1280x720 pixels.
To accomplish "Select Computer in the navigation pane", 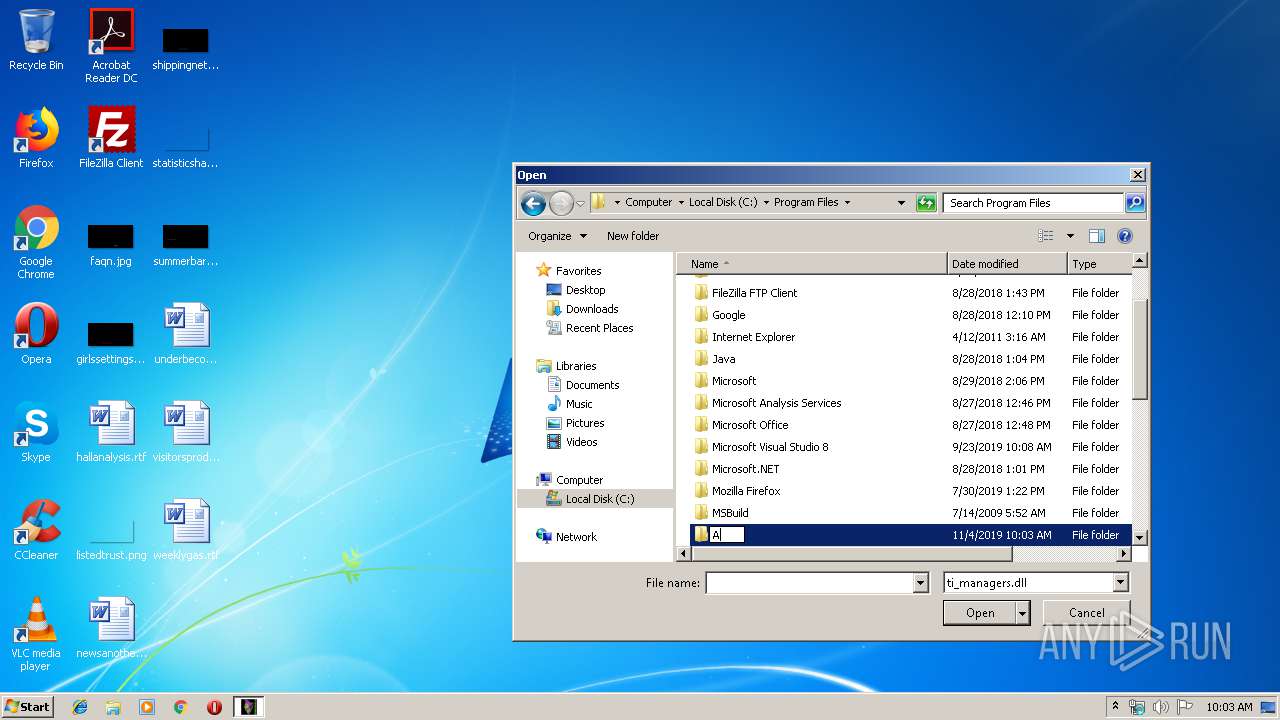I will 579,480.
